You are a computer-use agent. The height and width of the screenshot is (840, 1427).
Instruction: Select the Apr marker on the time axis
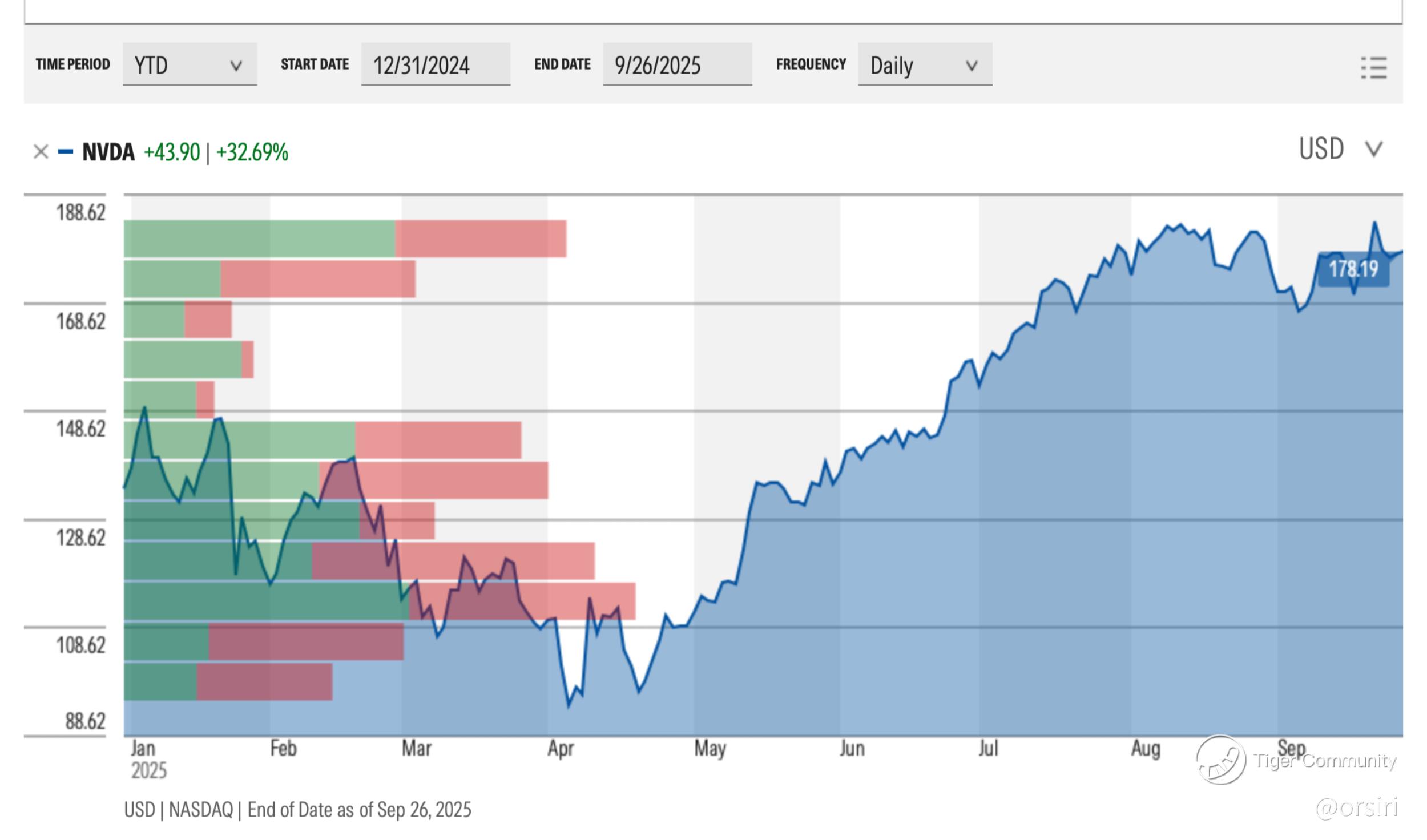tap(560, 748)
